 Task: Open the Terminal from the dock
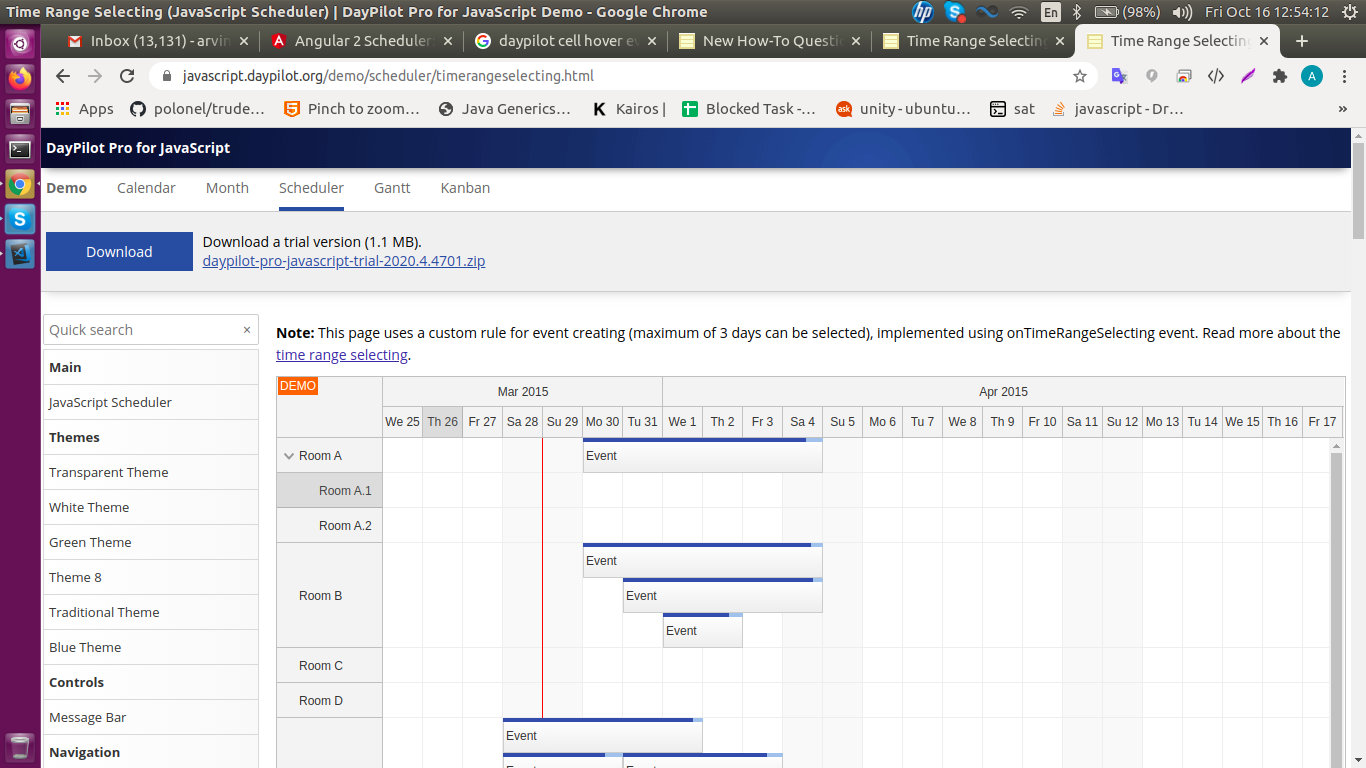pyautogui.click(x=20, y=149)
